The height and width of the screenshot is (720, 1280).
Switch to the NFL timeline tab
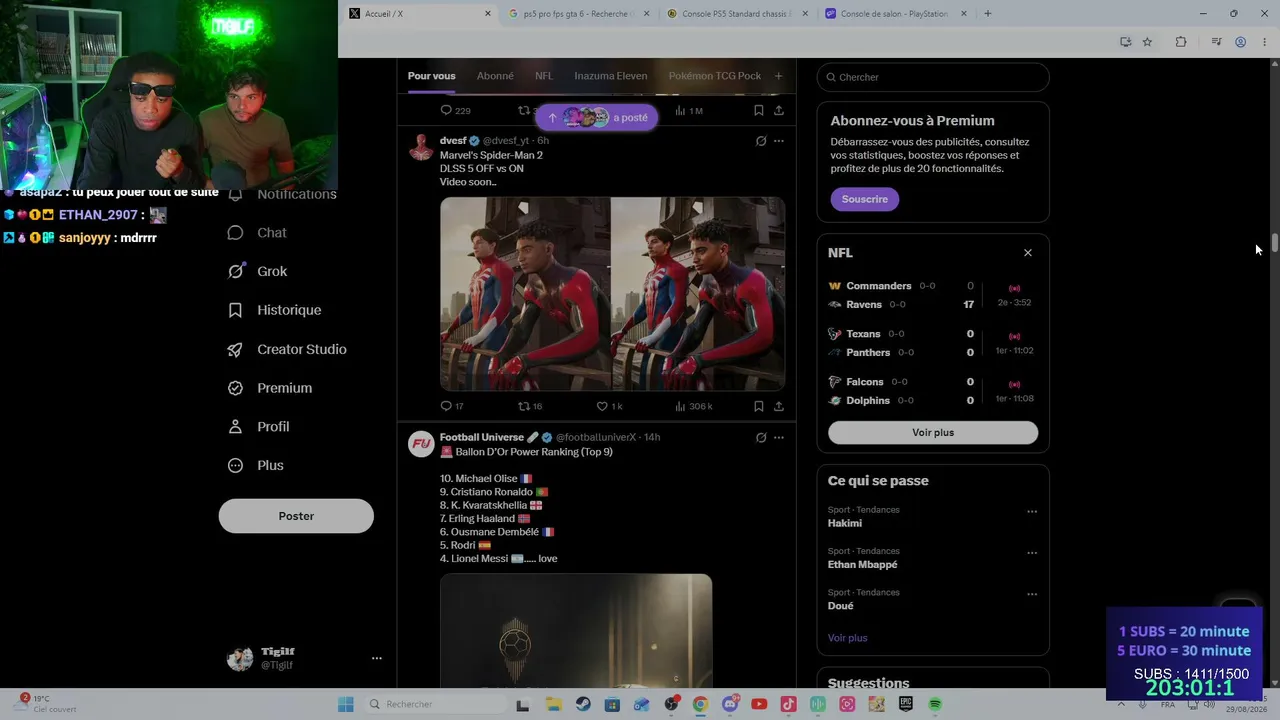coord(544,76)
